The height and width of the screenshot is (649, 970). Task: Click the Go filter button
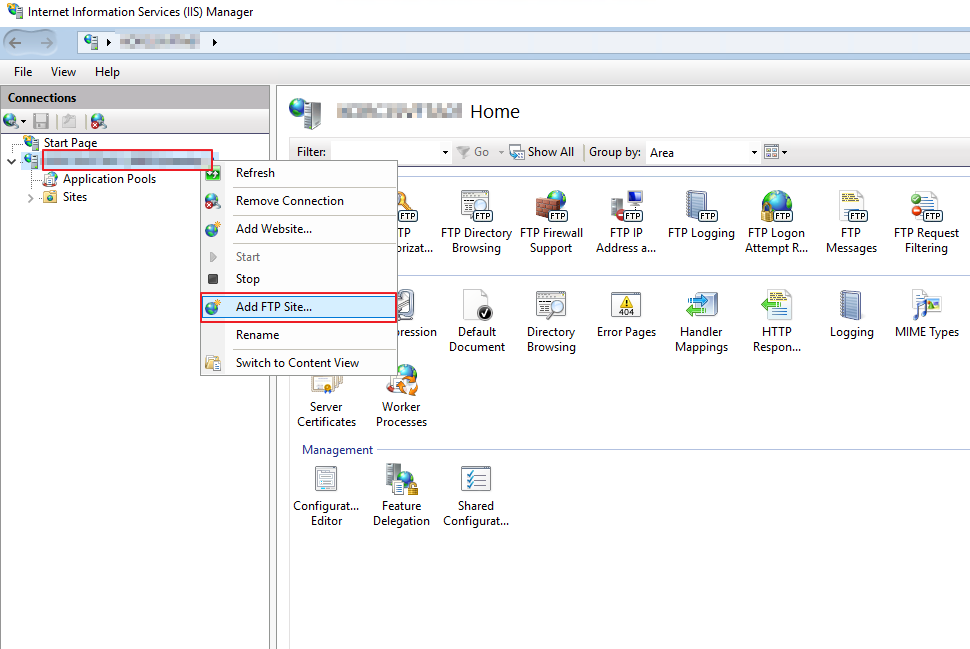pos(473,152)
